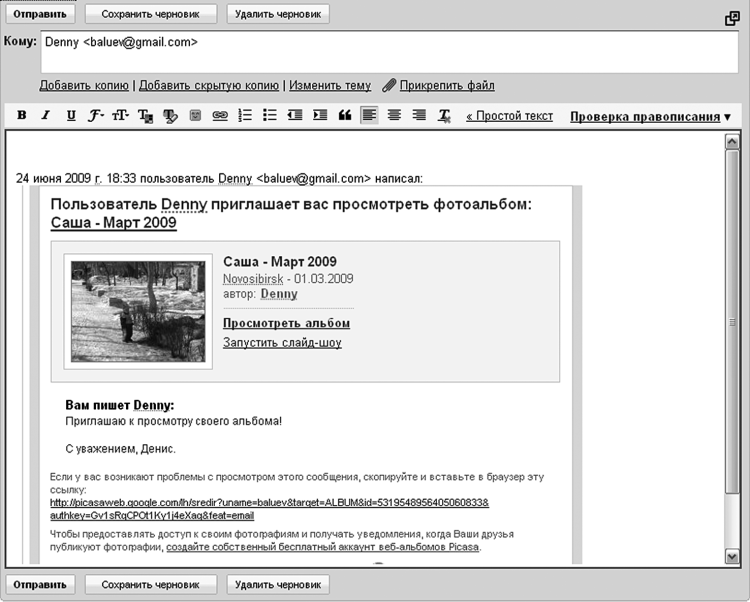
Task: Toggle italic text formatting
Action: click(45, 116)
